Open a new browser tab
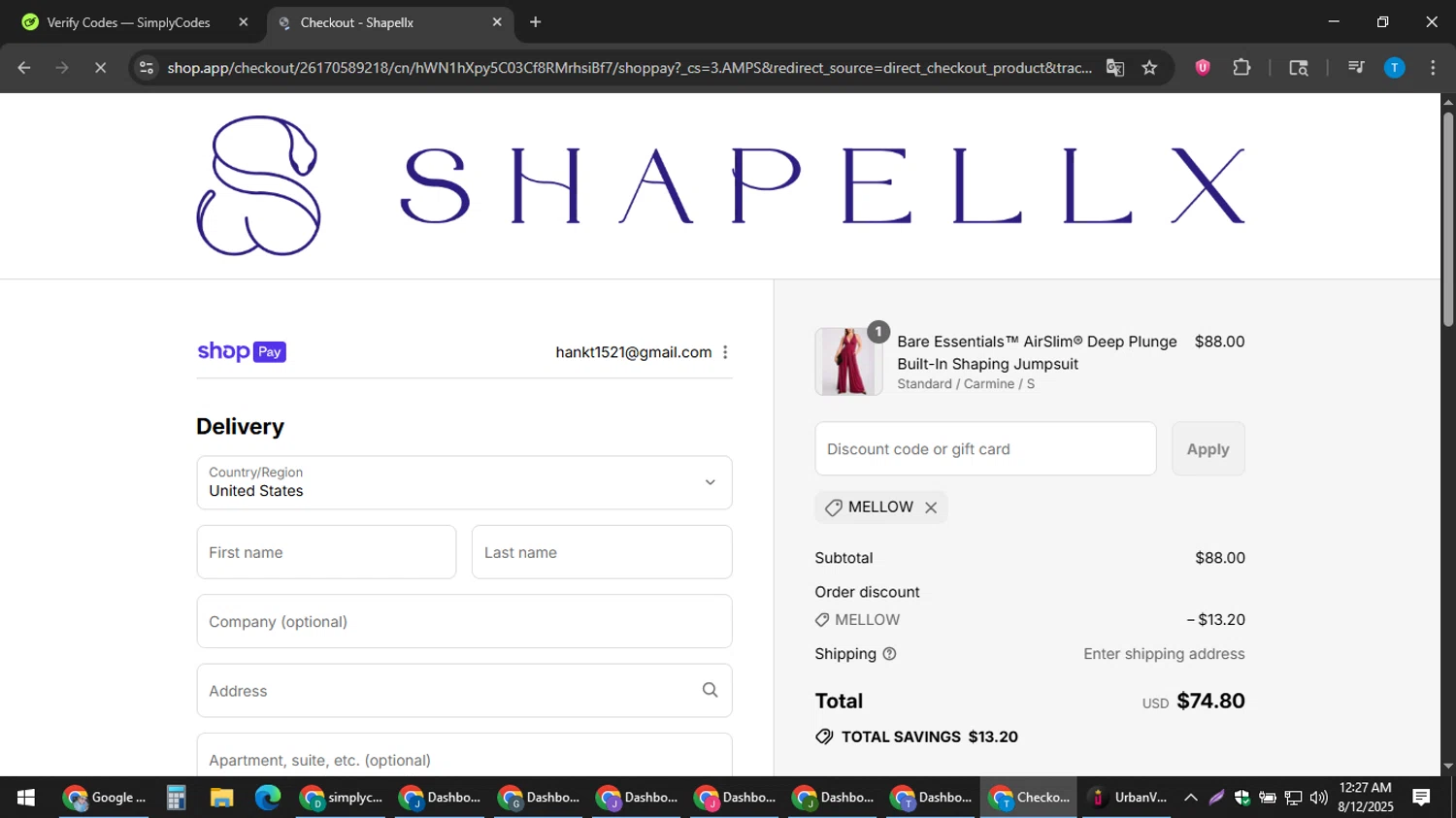Viewport: 1456px width, 818px height. 535,21
